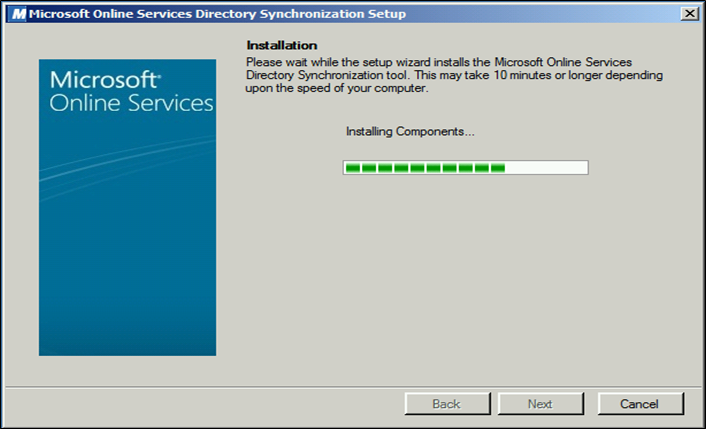This screenshot has width=706, height=429.
Task: Close the setup window with X
Action: [690, 14]
